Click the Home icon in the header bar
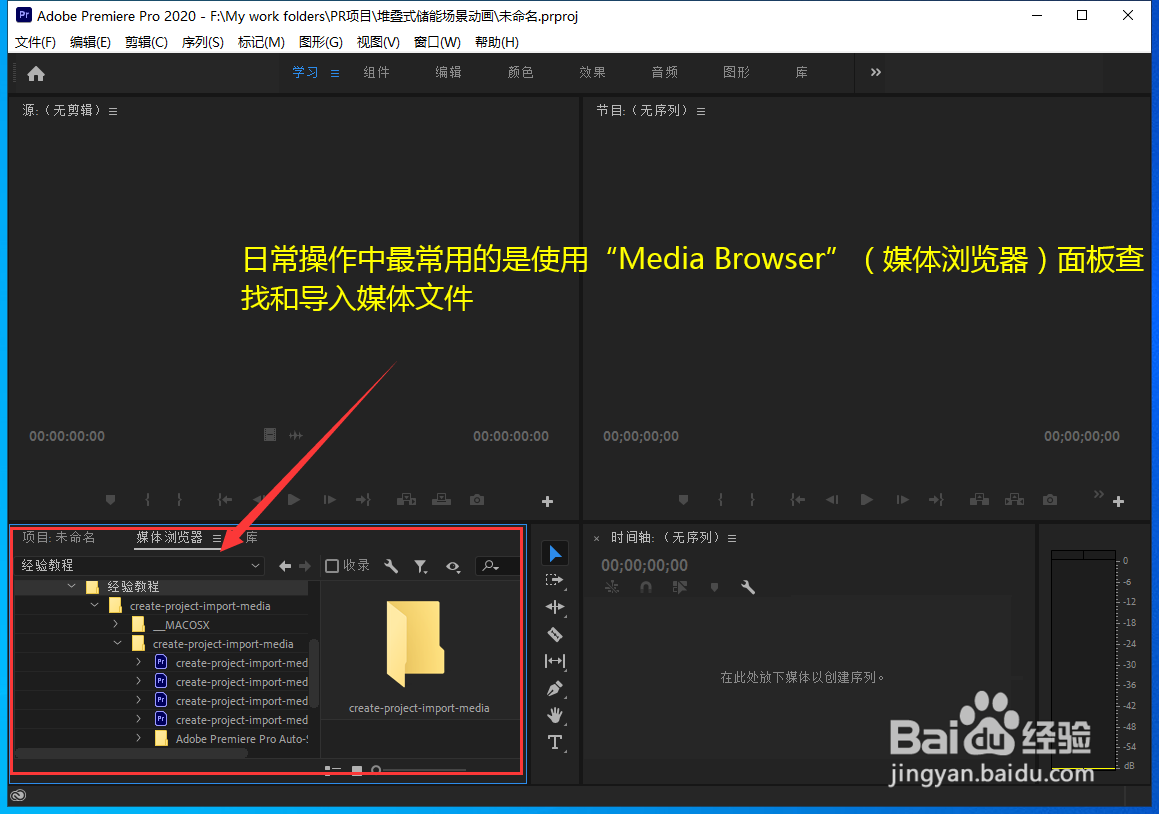The height and width of the screenshot is (814, 1159). pyautogui.click(x=36, y=73)
